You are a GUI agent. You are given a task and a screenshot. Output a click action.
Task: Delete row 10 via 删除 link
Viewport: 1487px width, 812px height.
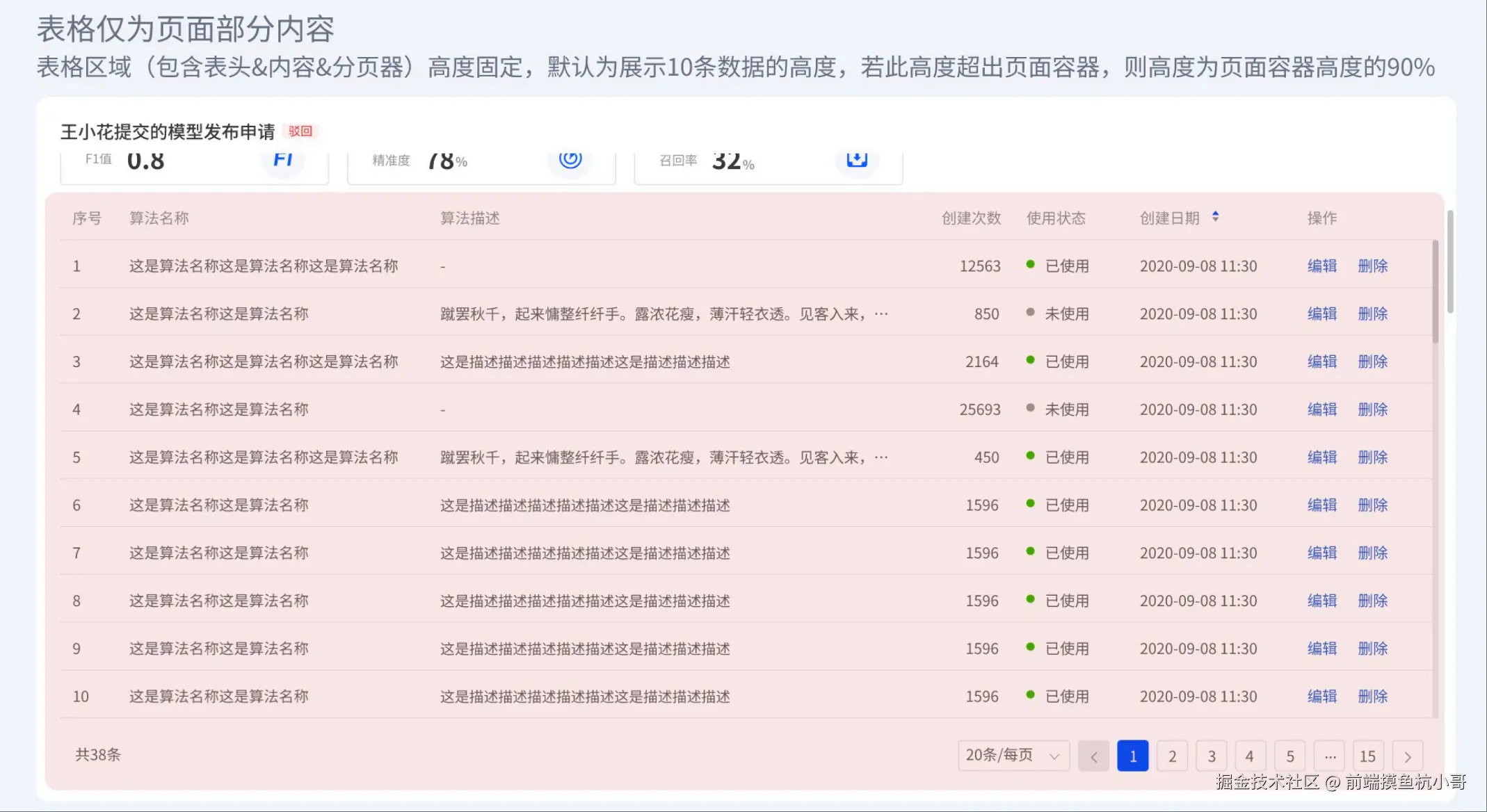click(1373, 697)
